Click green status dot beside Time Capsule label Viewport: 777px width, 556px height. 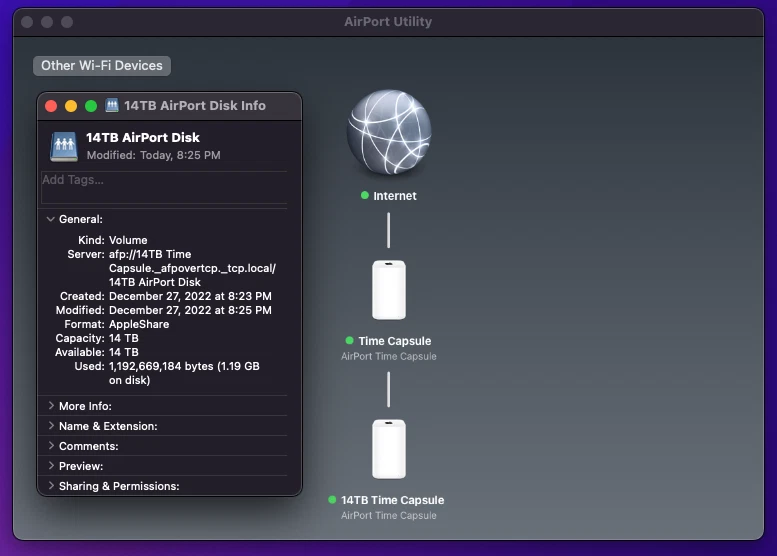[349, 340]
